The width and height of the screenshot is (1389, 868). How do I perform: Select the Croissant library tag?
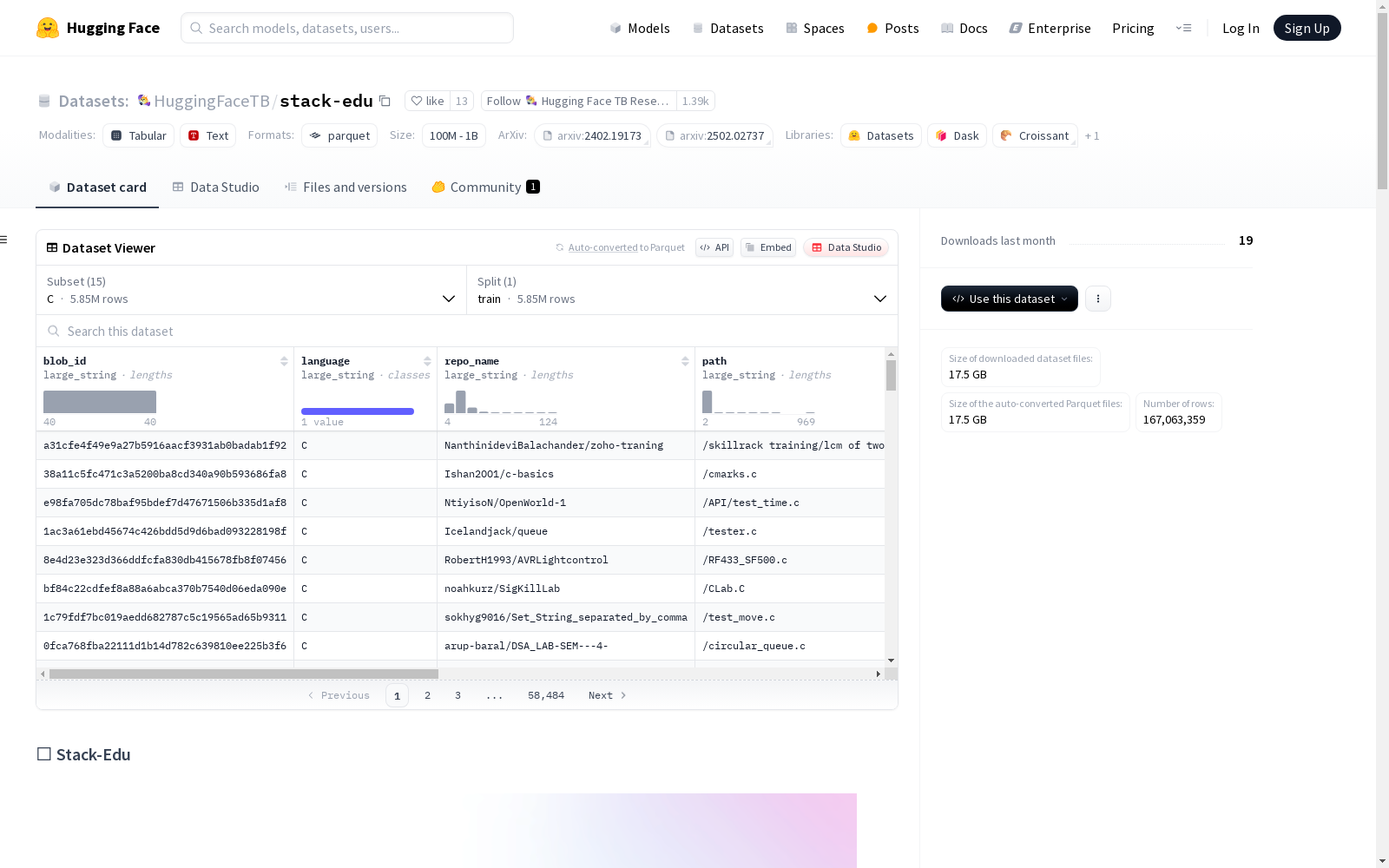click(x=1035, y=135)
